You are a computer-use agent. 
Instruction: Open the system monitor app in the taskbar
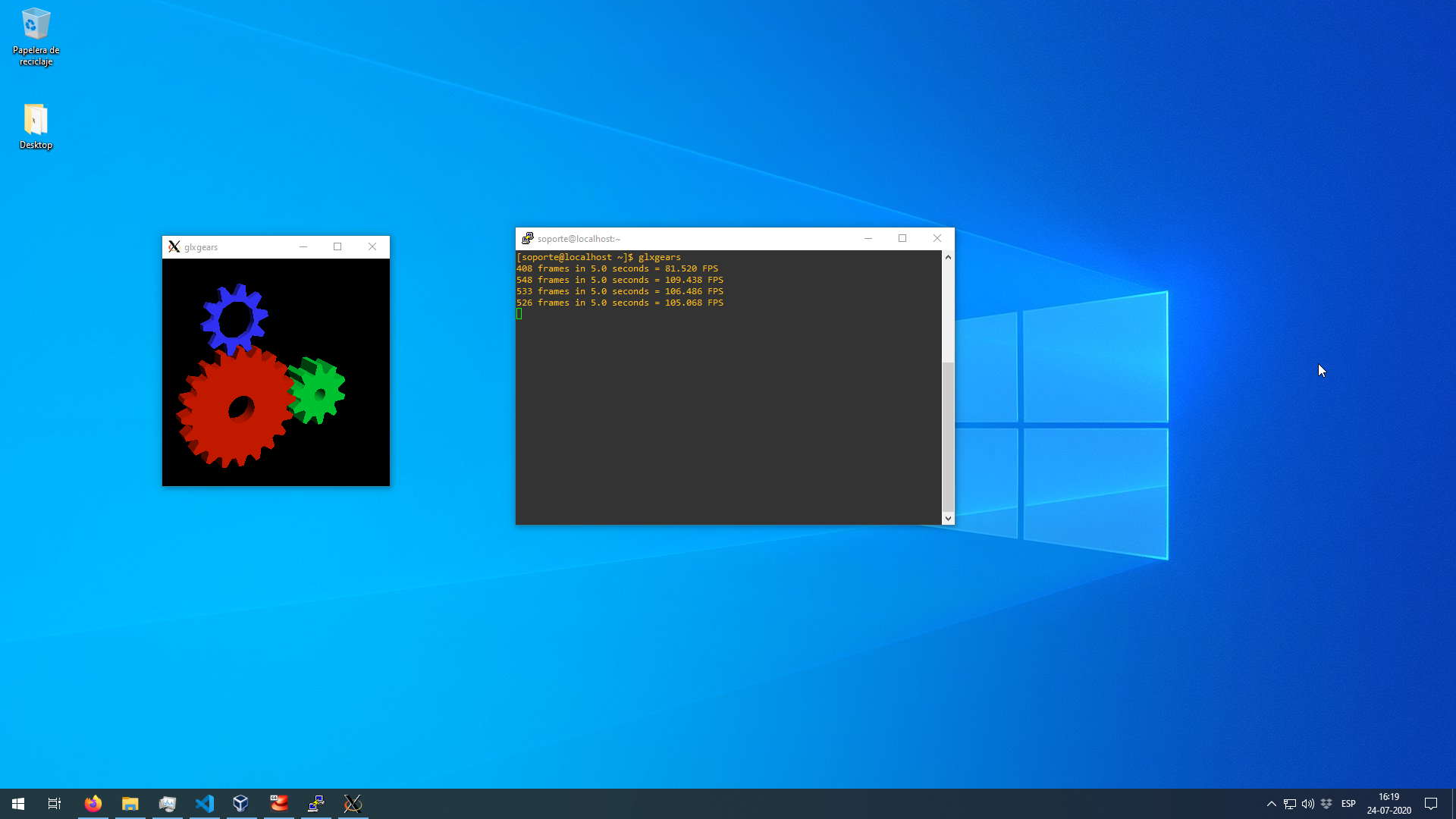coord(168,804)
